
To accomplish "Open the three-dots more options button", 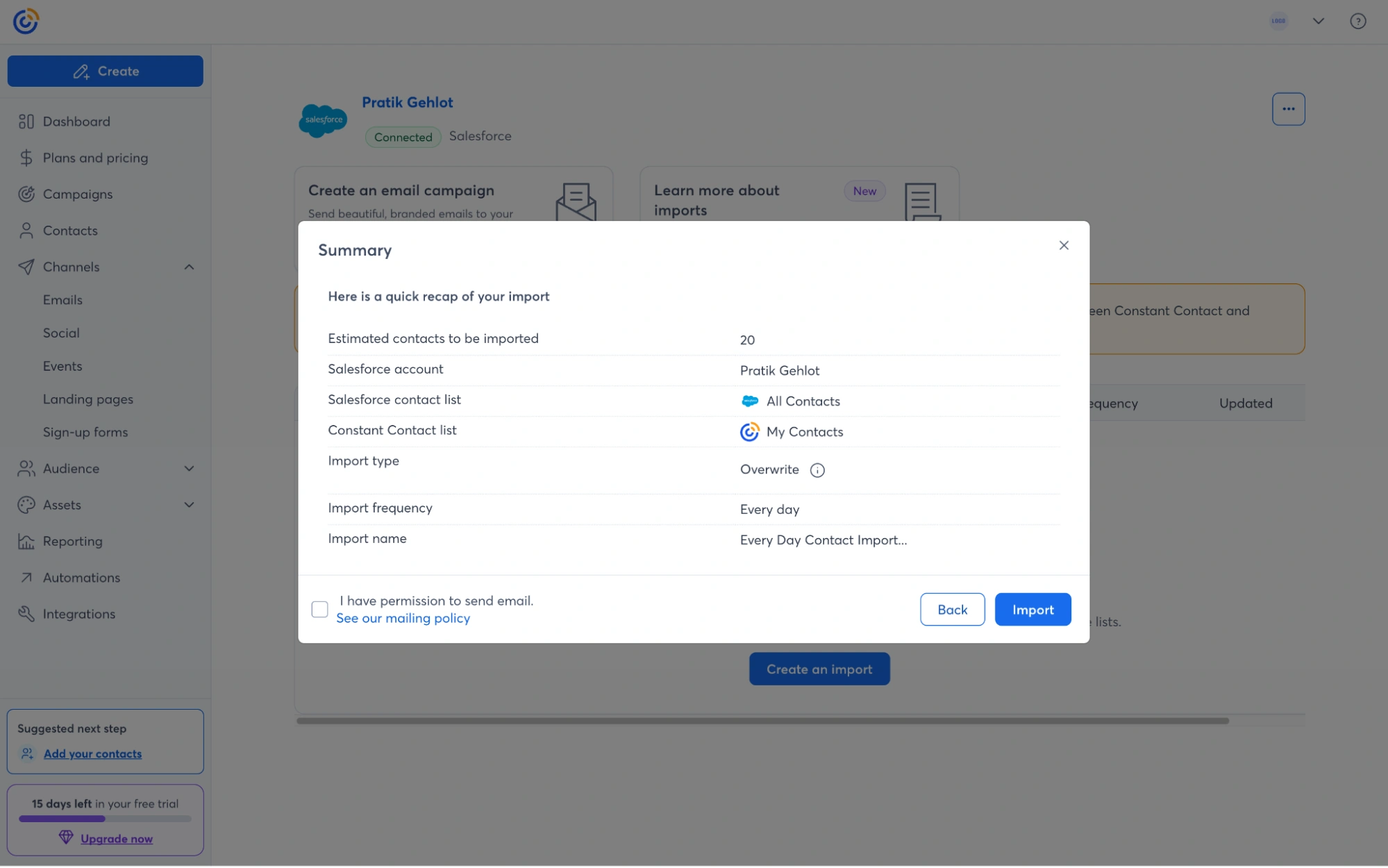I will pyautogui.click(x=1288, y=109).
